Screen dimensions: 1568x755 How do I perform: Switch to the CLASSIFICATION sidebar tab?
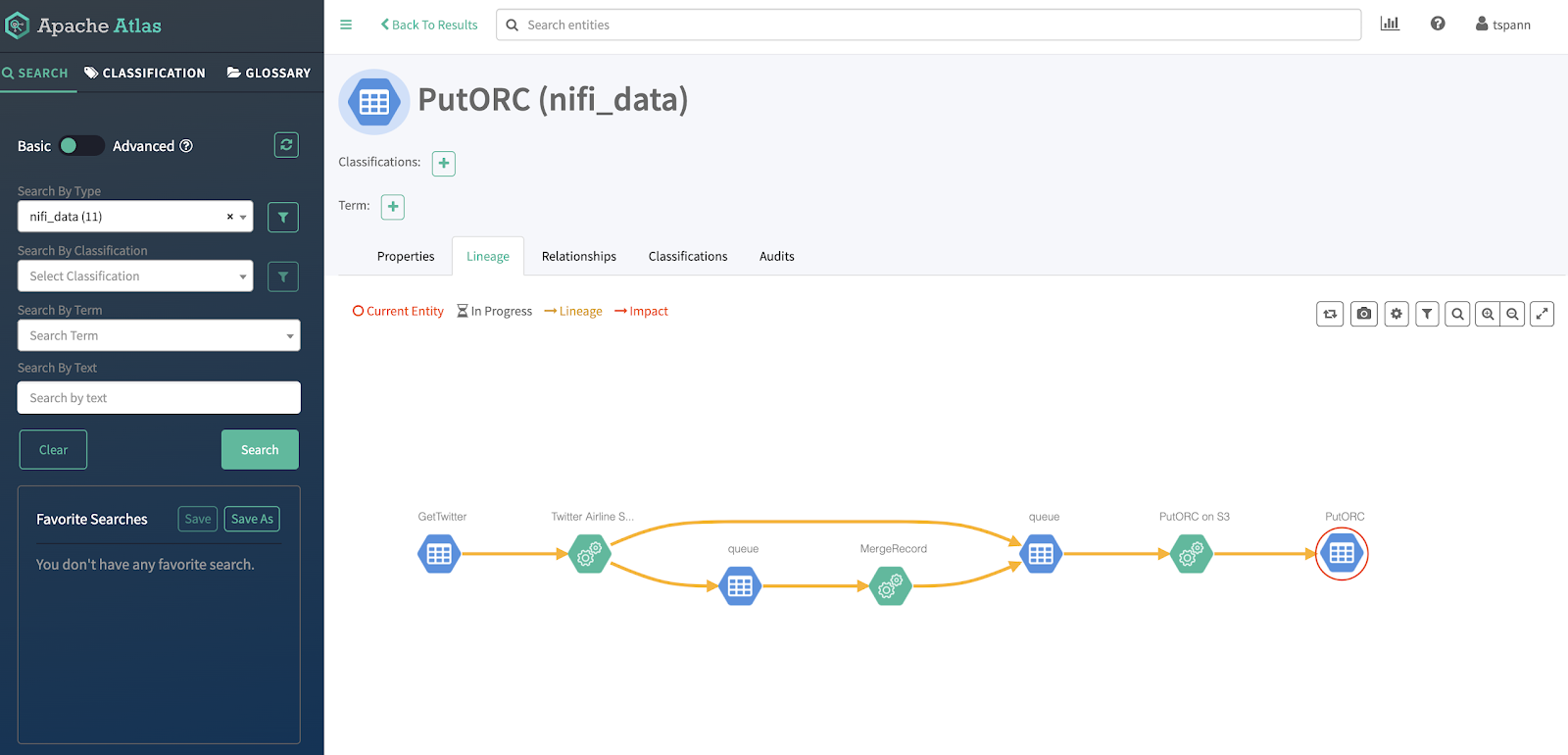pyautogui.click(x=145, y=73)
